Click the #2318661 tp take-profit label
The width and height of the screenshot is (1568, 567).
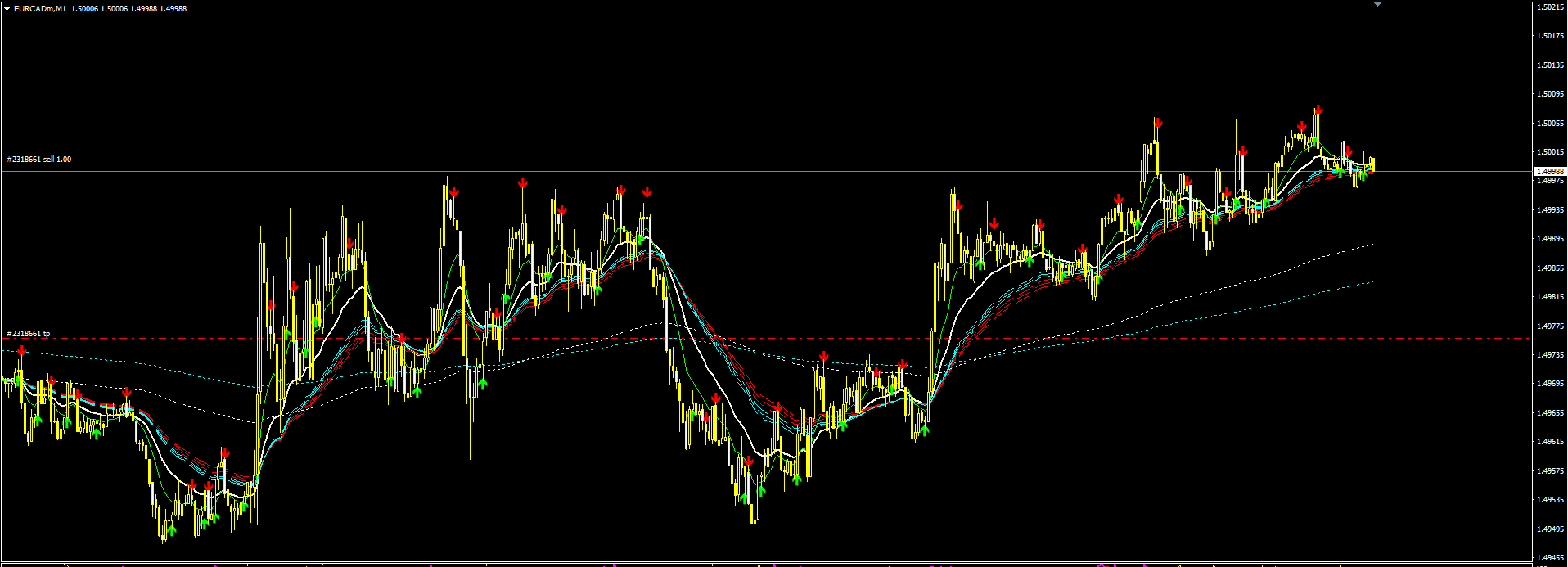pyautogui.click(x=29, y=334)
